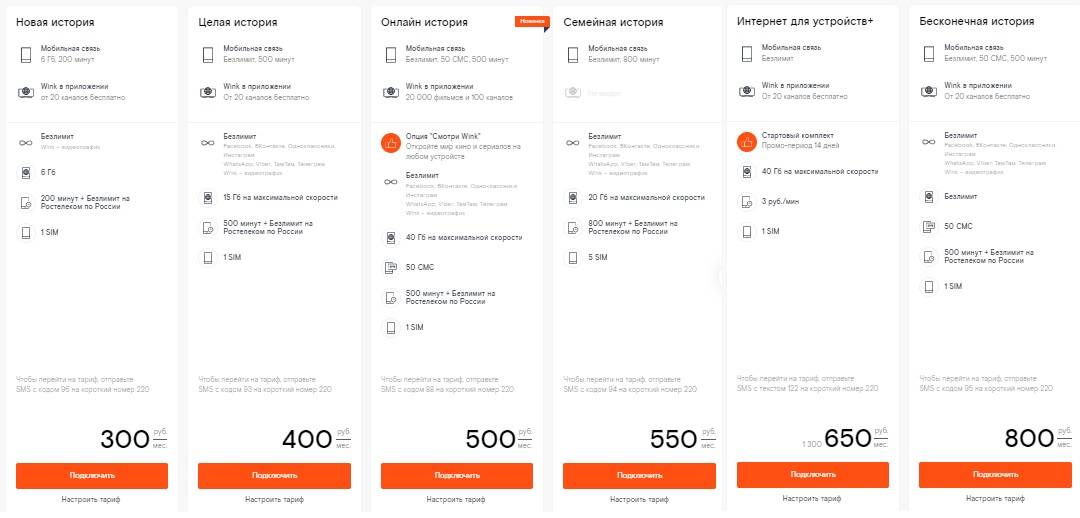
Task: Open Настроить тариф under Семейная история
Action: (639, 499)
